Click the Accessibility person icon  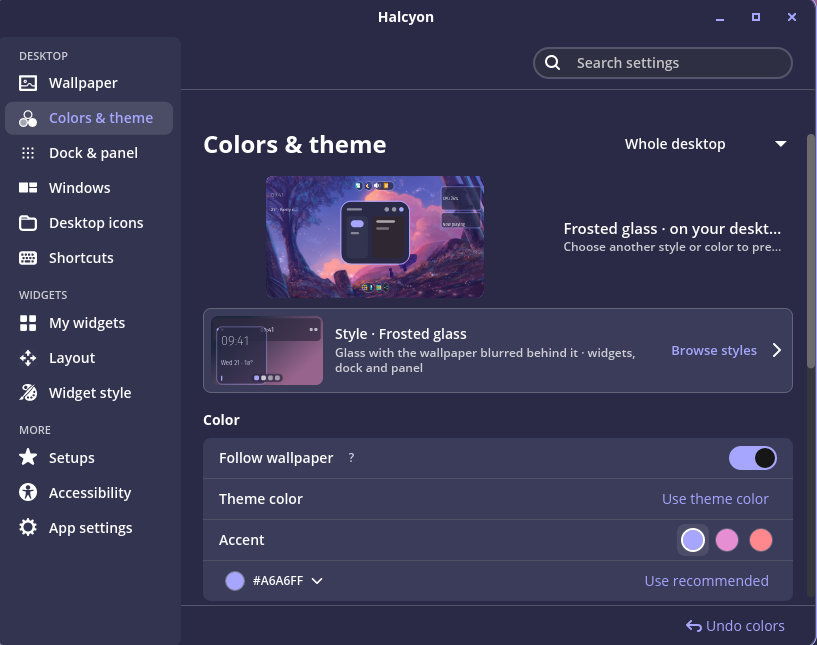[28, 492]
